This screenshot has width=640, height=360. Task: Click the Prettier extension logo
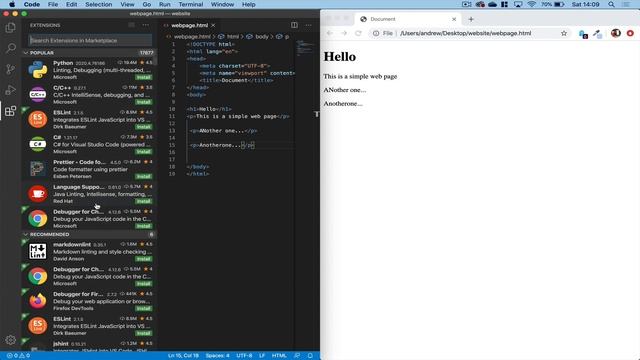coord(38,169)
